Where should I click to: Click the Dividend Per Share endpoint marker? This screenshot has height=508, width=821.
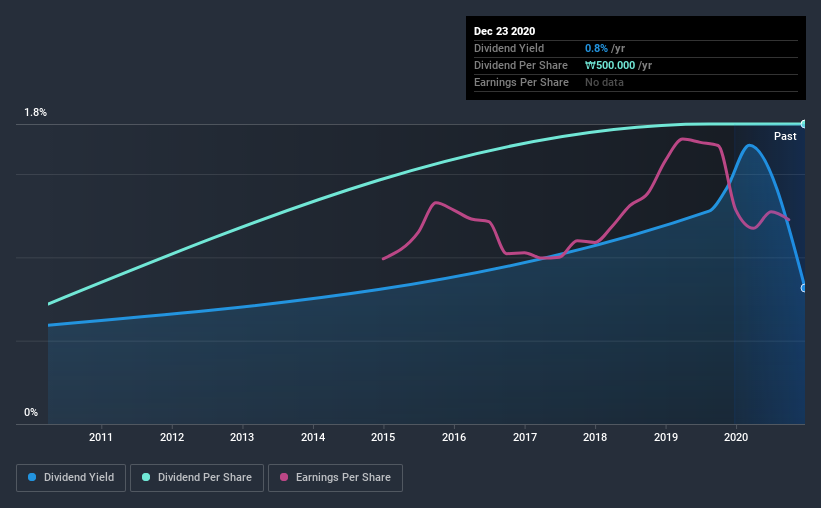pyautogui.click(x=804, y=124)
